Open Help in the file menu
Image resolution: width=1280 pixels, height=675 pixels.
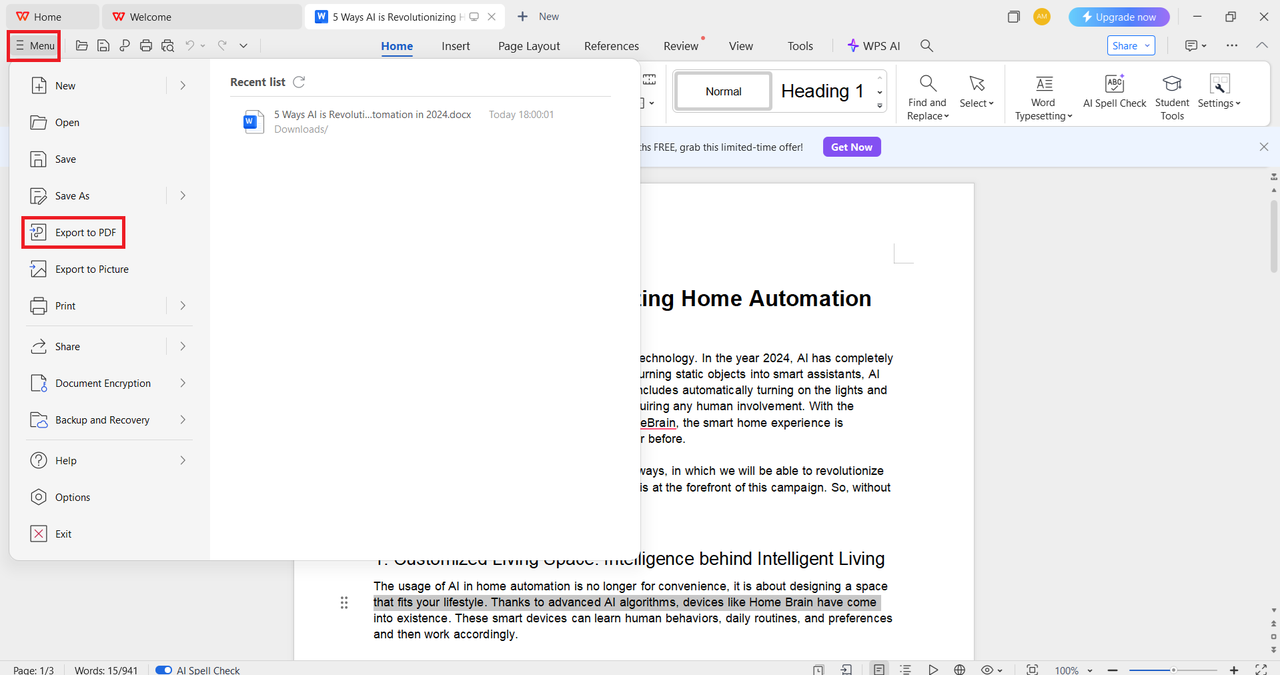[x=65, y=461]
